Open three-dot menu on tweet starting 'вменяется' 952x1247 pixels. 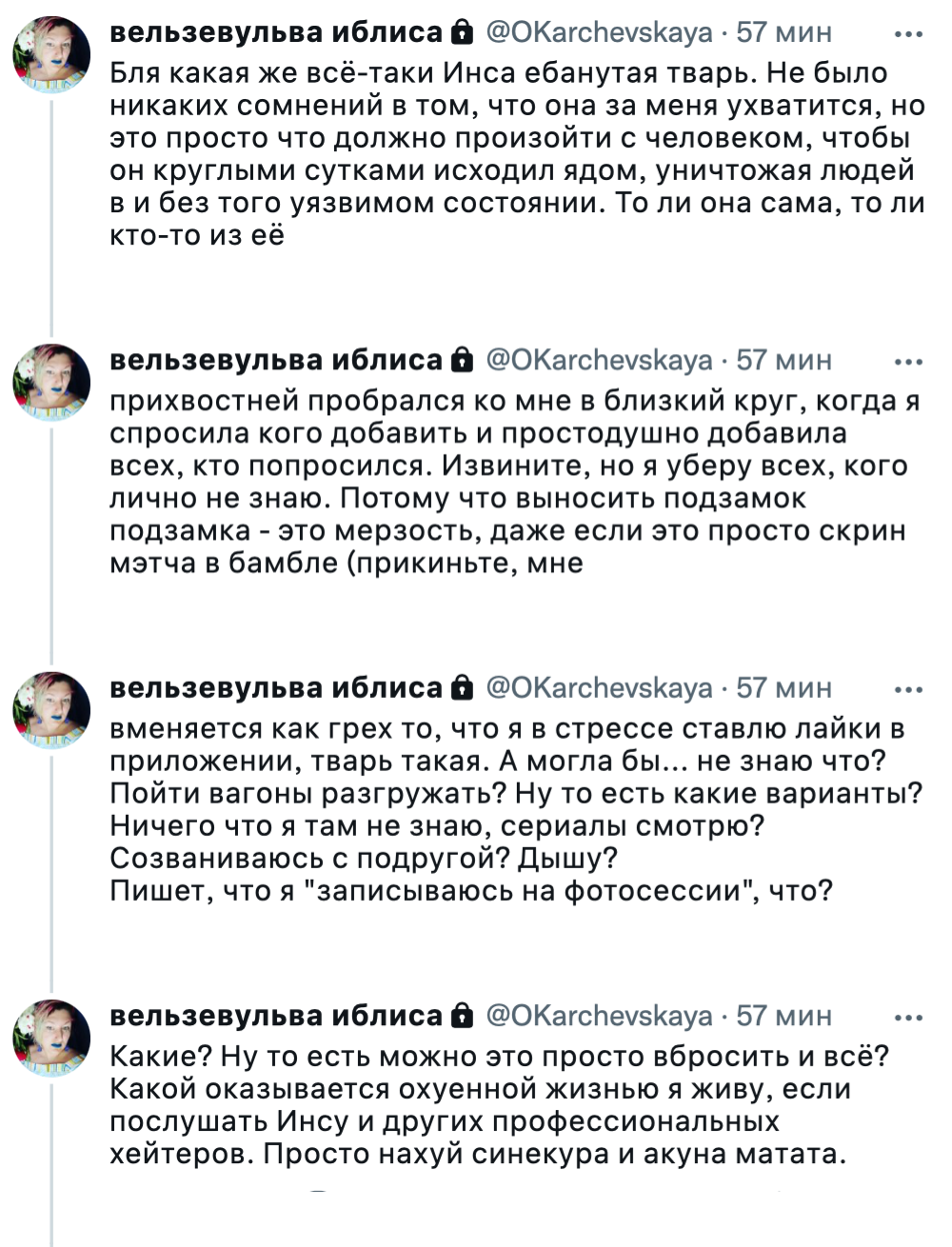point(909,689)
